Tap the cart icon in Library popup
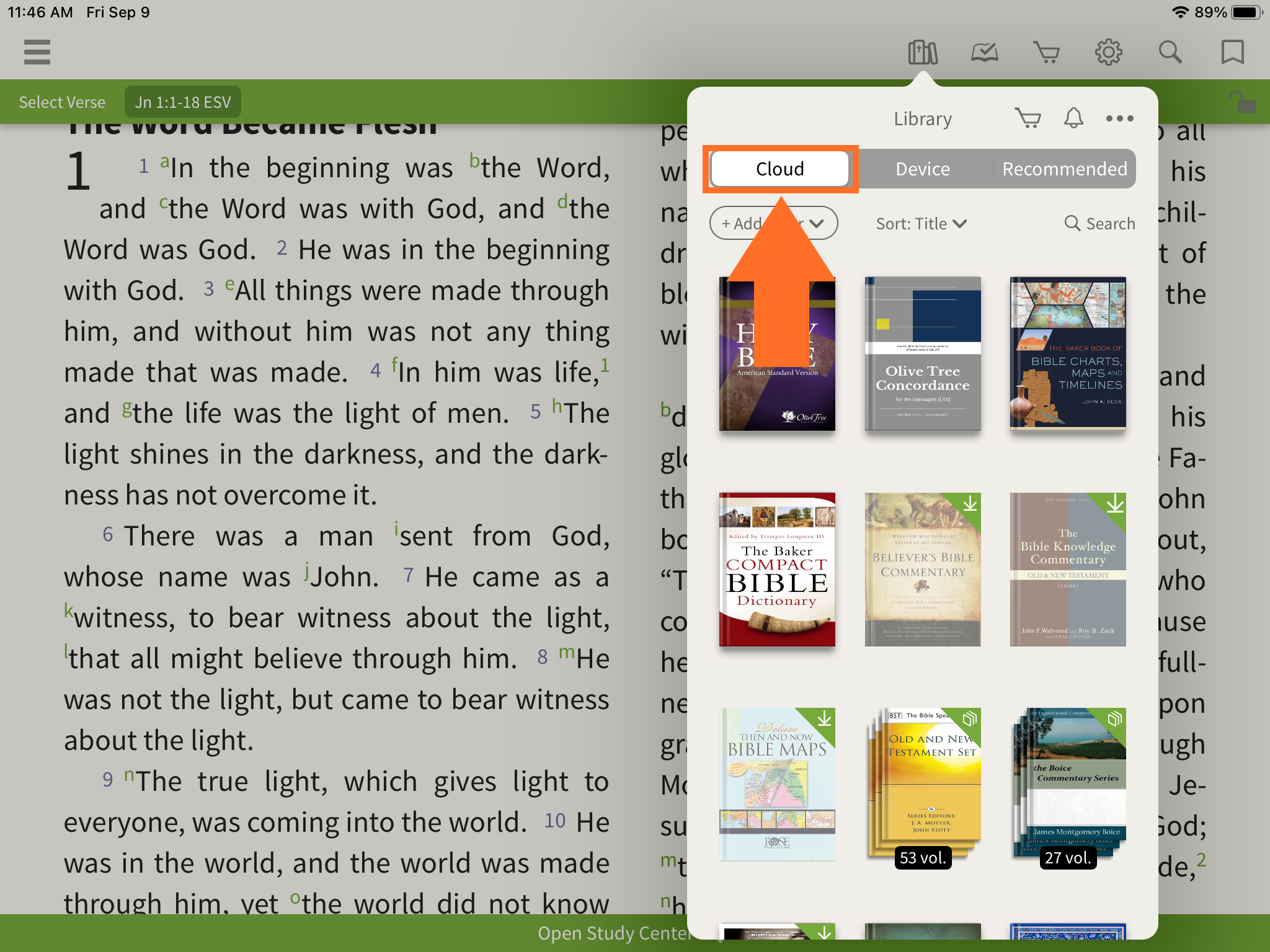The image size is (1270, 952). click(x=1028, y=118)
